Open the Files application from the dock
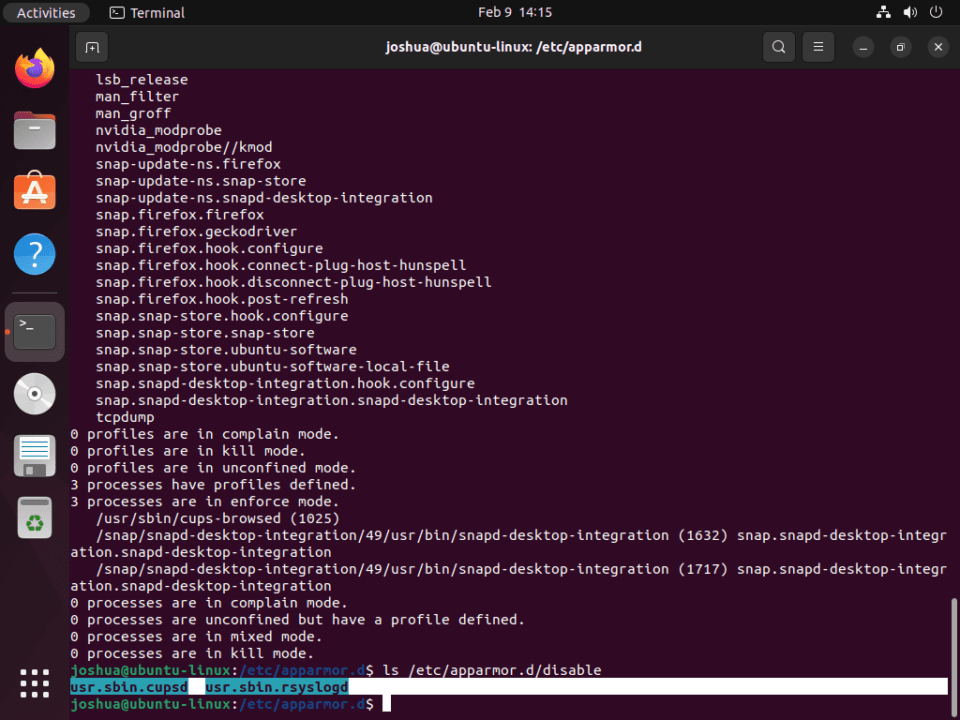Viewport: 960px width, 720px height. 34,130
